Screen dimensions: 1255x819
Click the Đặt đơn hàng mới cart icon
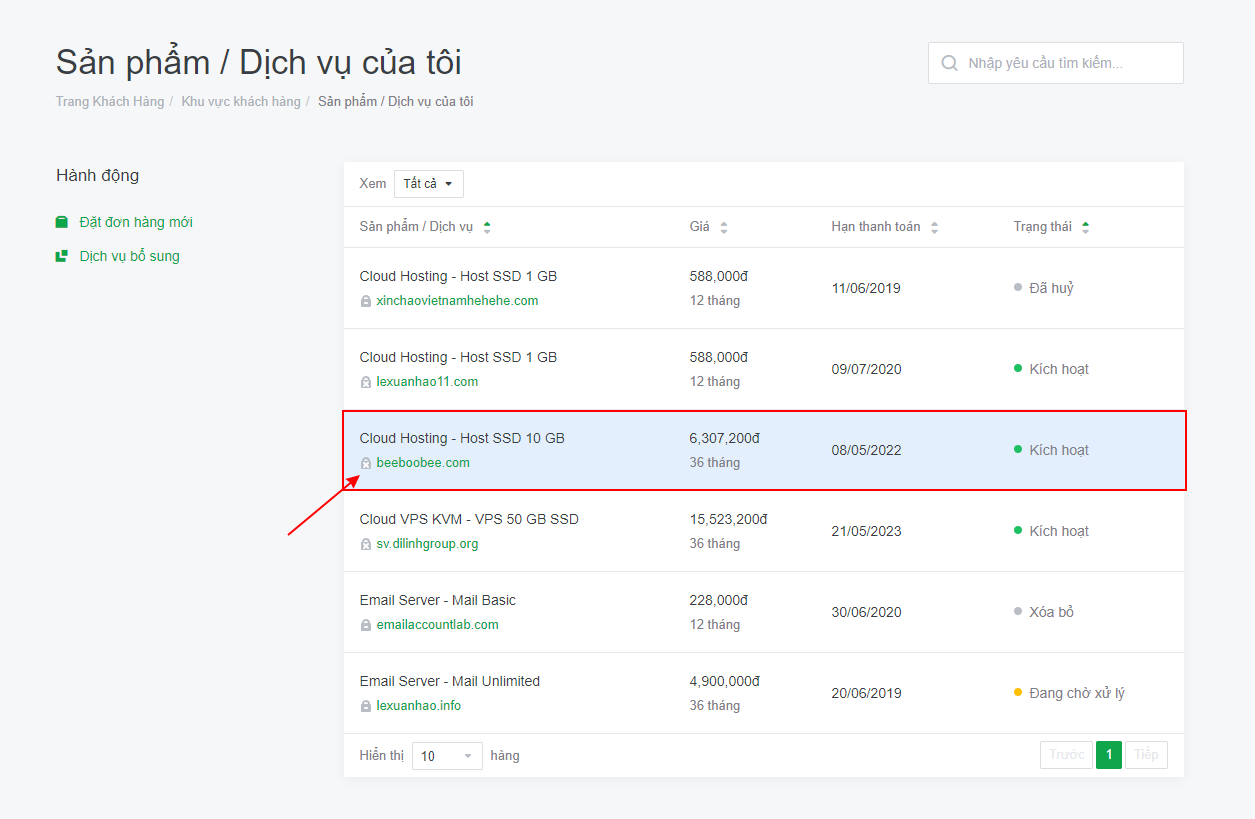(62, 222)
